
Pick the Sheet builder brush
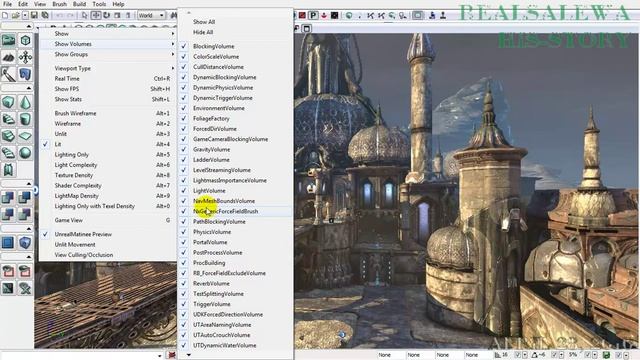tap(25, 136)
